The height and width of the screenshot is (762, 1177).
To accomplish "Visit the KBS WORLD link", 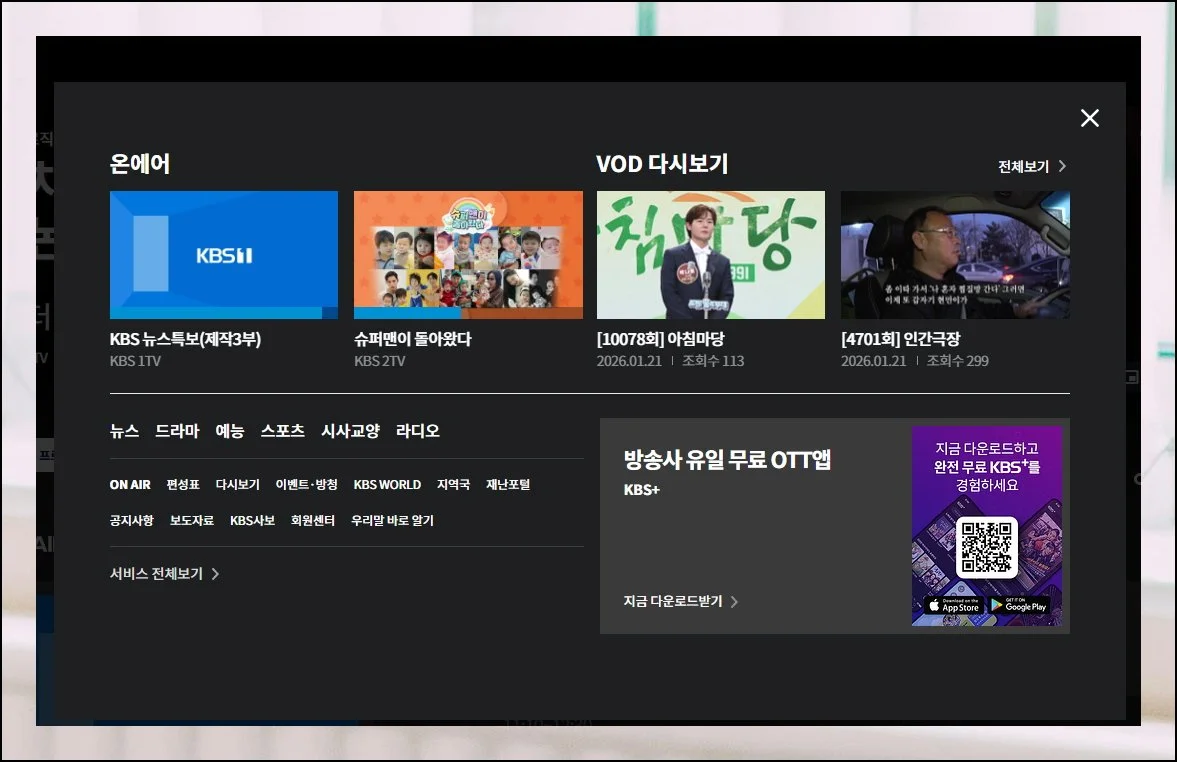I will pos(387,485).
